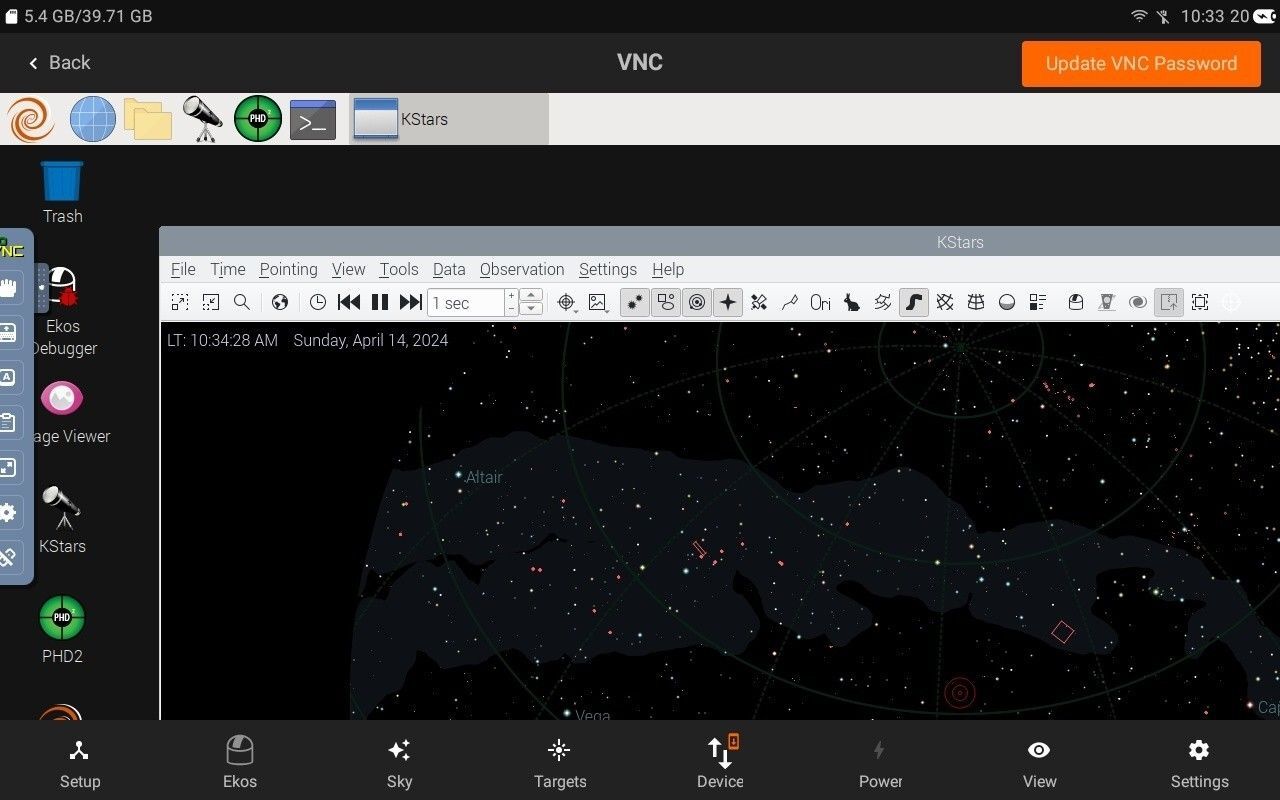Viewport: 1280px width, 800px height.
Task: Toggle equatorial coordinate grid
Action: point(945,302)
